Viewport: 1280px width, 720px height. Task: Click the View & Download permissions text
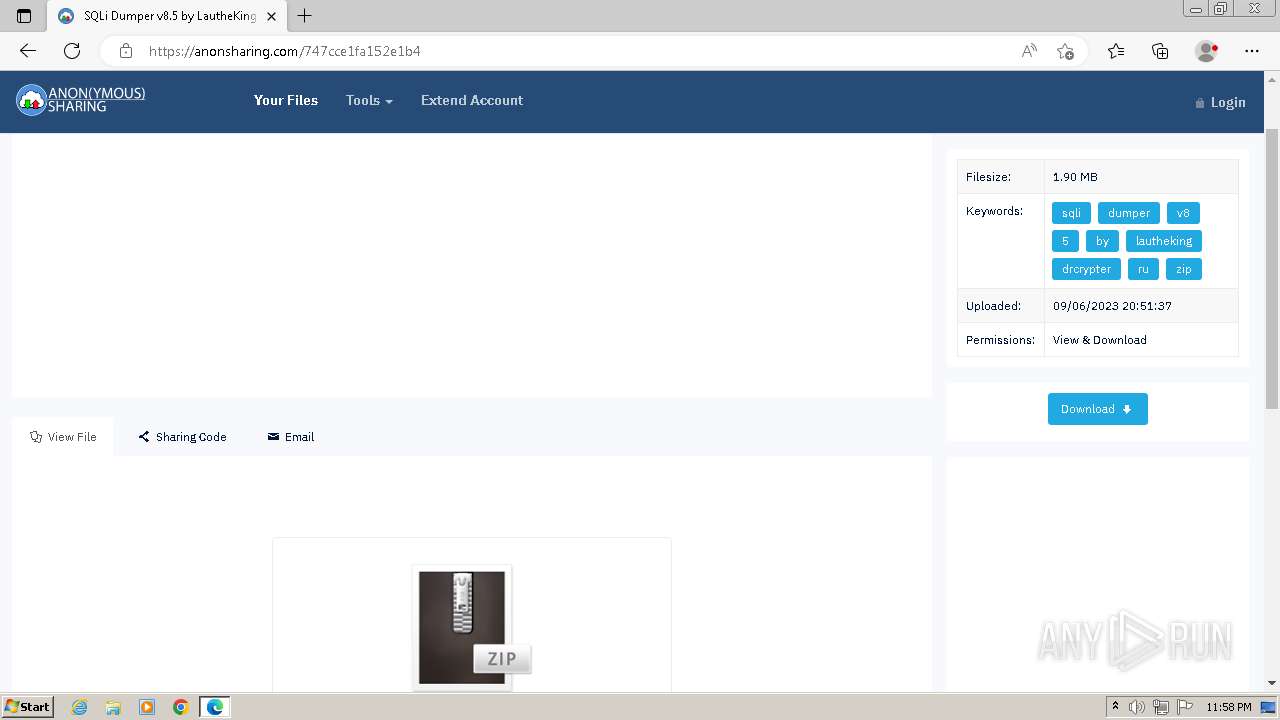1100,340
